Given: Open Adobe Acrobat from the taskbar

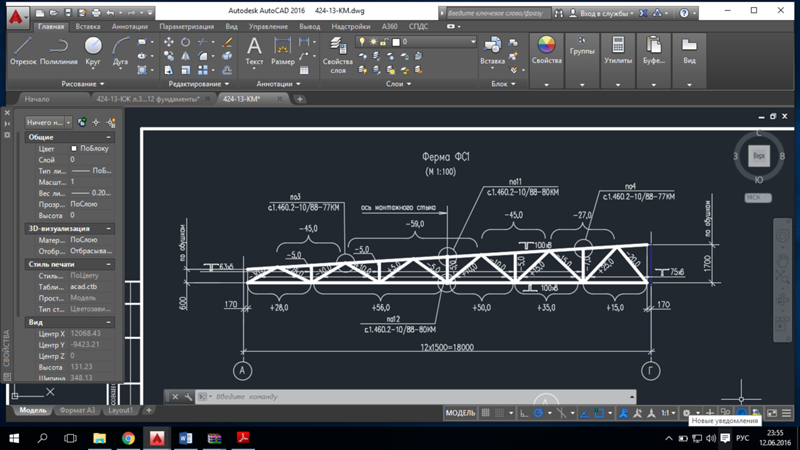Looking at the screenshot, I should tap(242, 438).
